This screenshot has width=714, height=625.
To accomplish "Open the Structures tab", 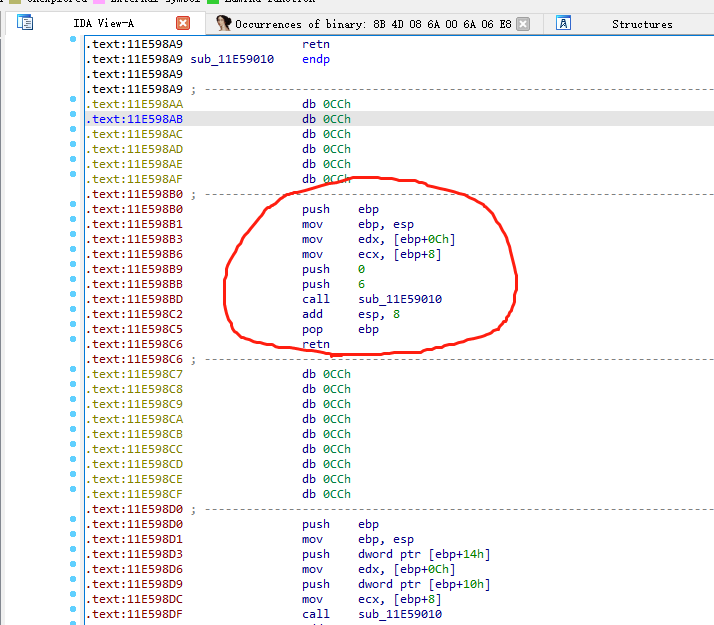I will pyautogui.click(x=642, y=24).
